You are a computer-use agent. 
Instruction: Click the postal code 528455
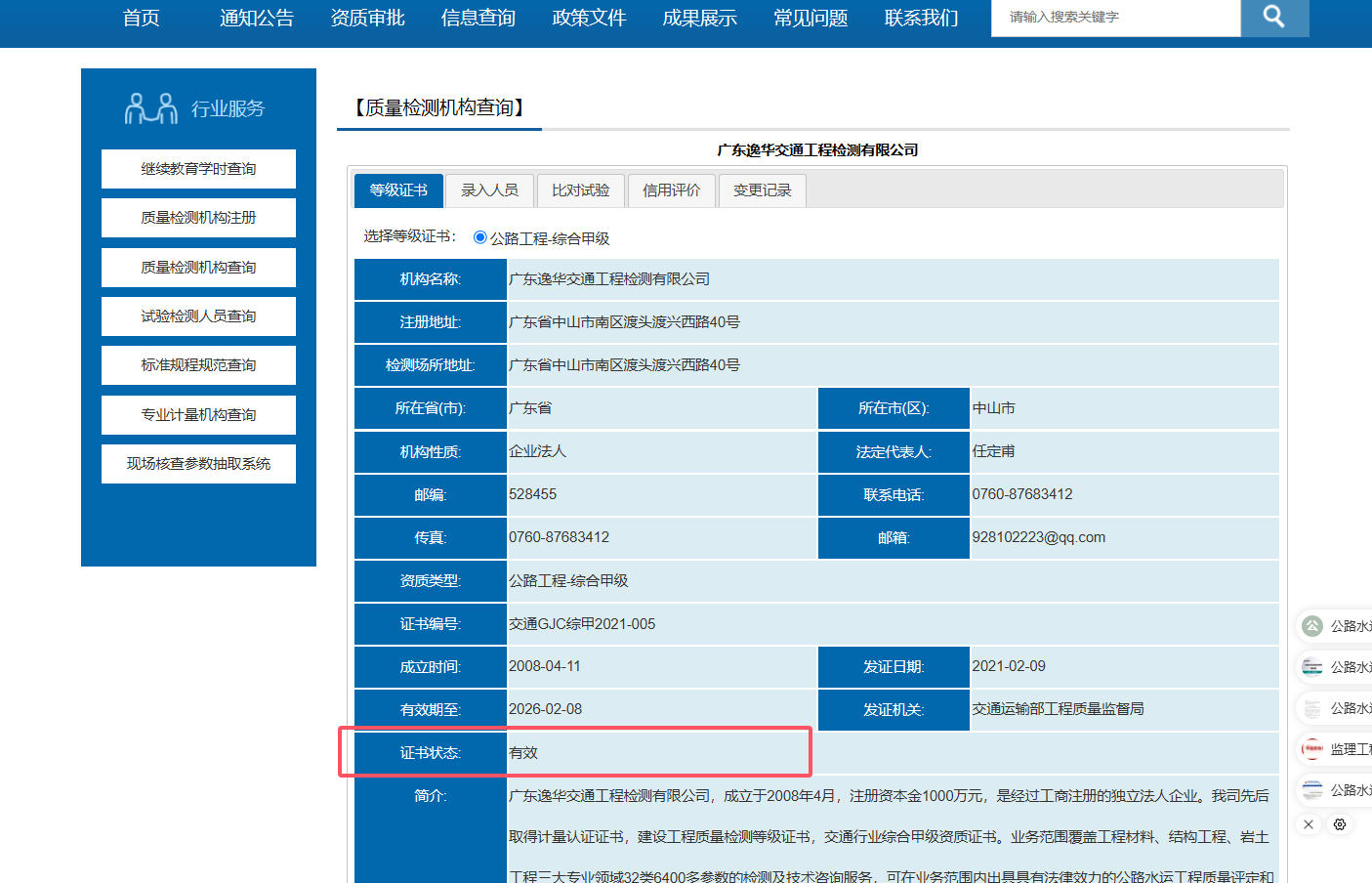pos(532,494)
